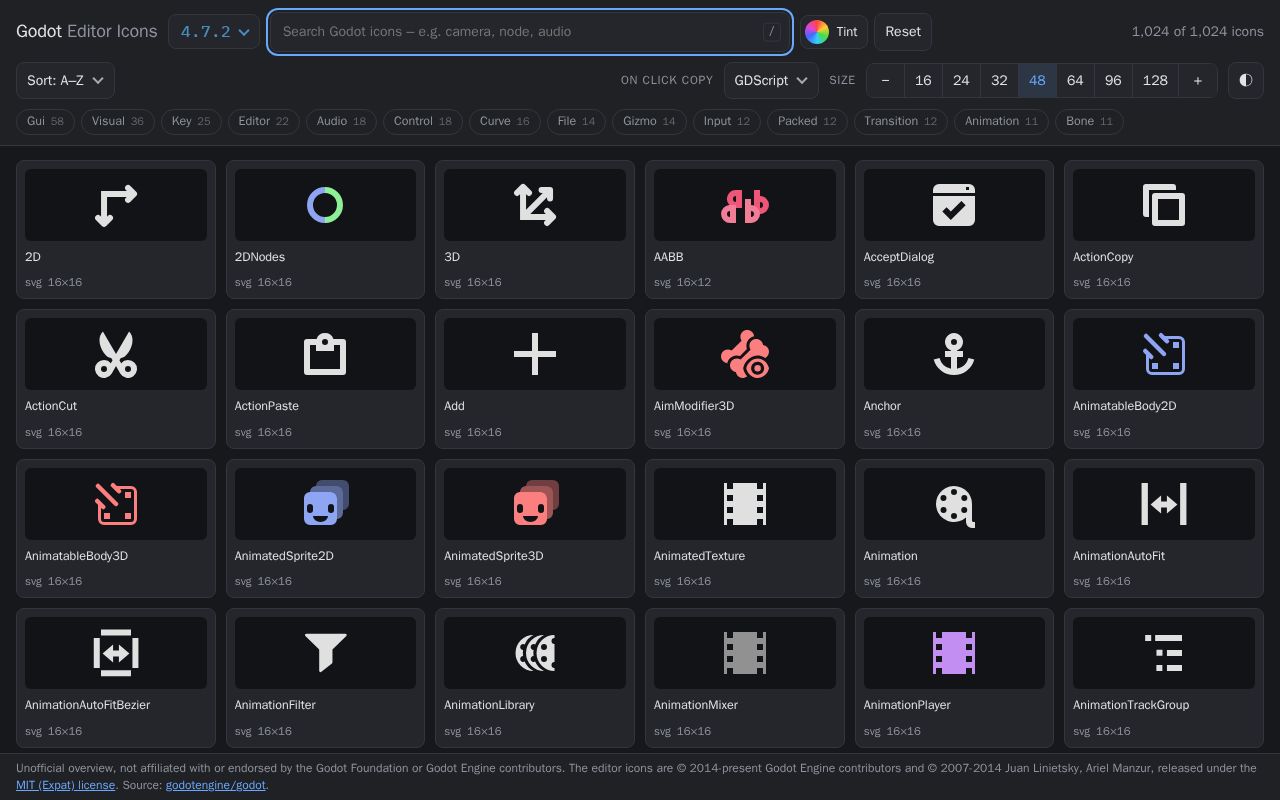Open the Sort: A–Z dropdown
This screenshot has width=1280, height=800.
point(65,80)
